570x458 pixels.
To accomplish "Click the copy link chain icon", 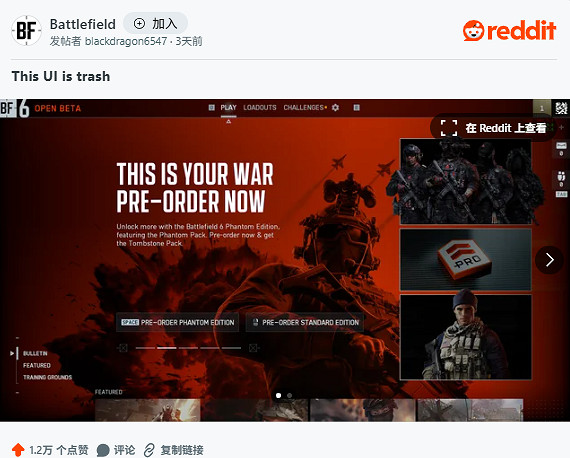I will click(x=149, y=450).
